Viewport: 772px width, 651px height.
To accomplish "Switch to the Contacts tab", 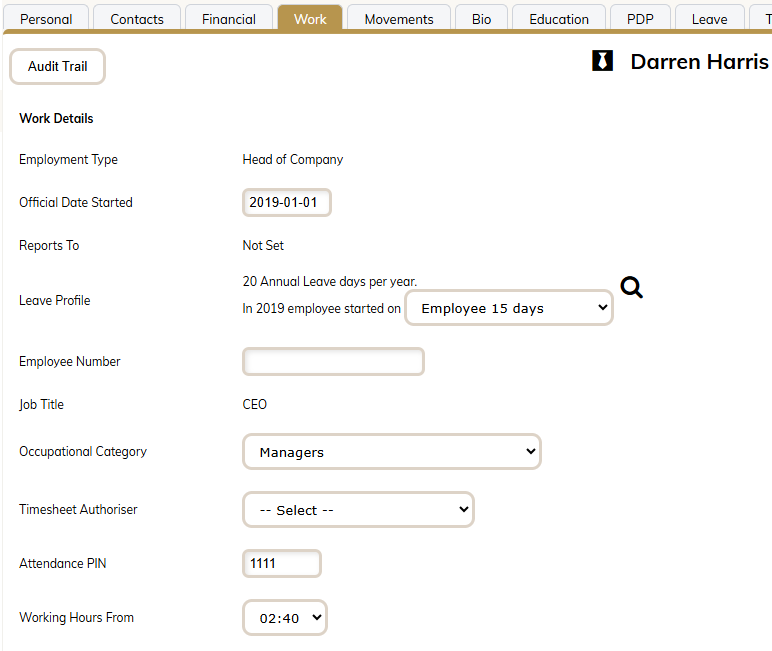I will [138, 18].
